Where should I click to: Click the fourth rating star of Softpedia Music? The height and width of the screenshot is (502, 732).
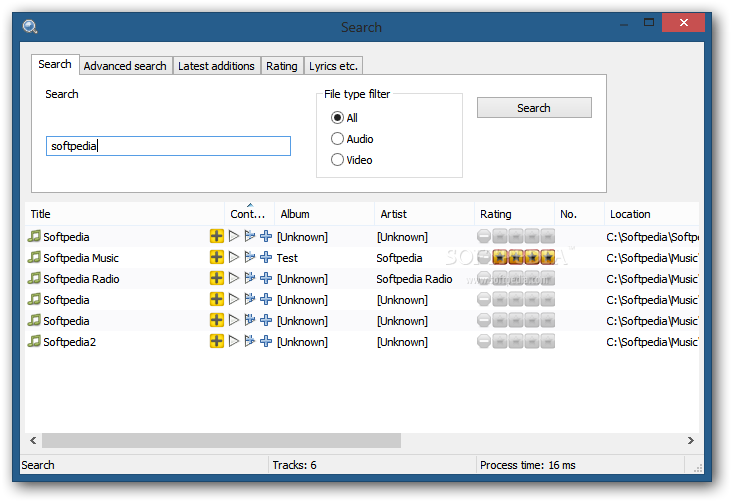coord(548,257)
